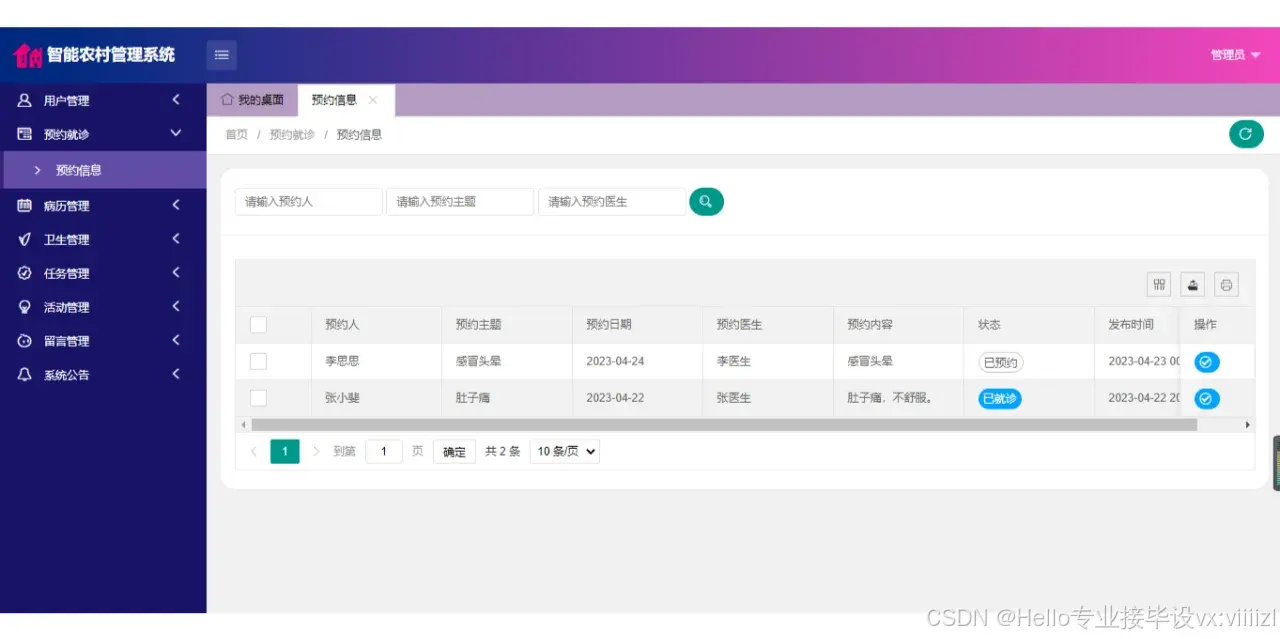The width and height of the screenshot is (1280, 639).
Task: Open the 系统公告 sidebar menu label
Action: (x=66, y=376)
